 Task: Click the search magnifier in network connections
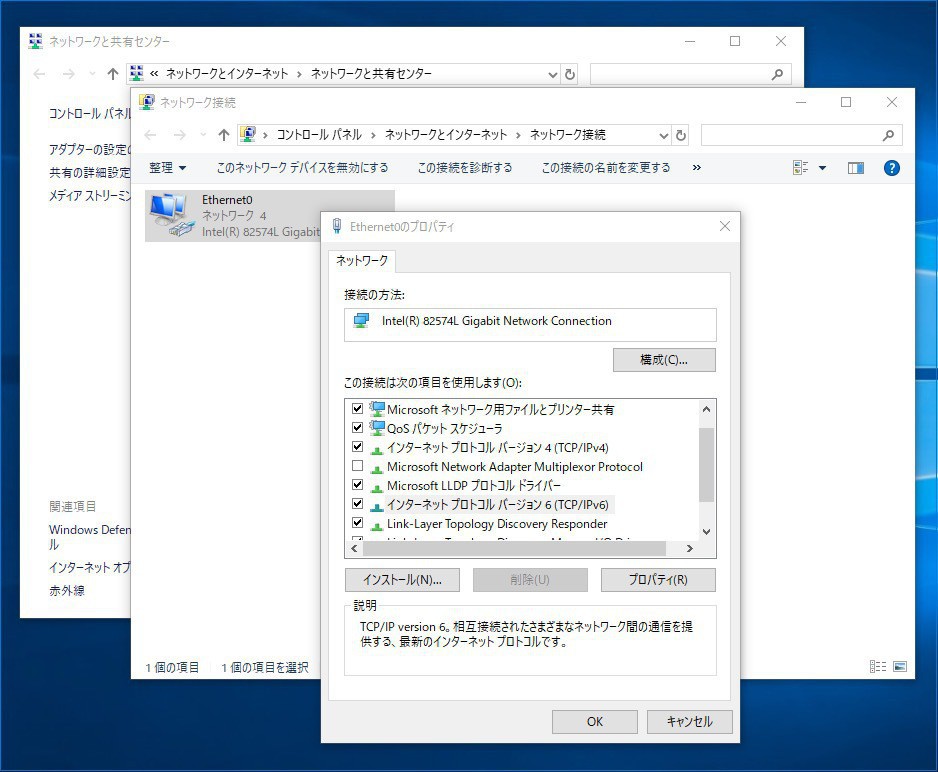[887, 135]
